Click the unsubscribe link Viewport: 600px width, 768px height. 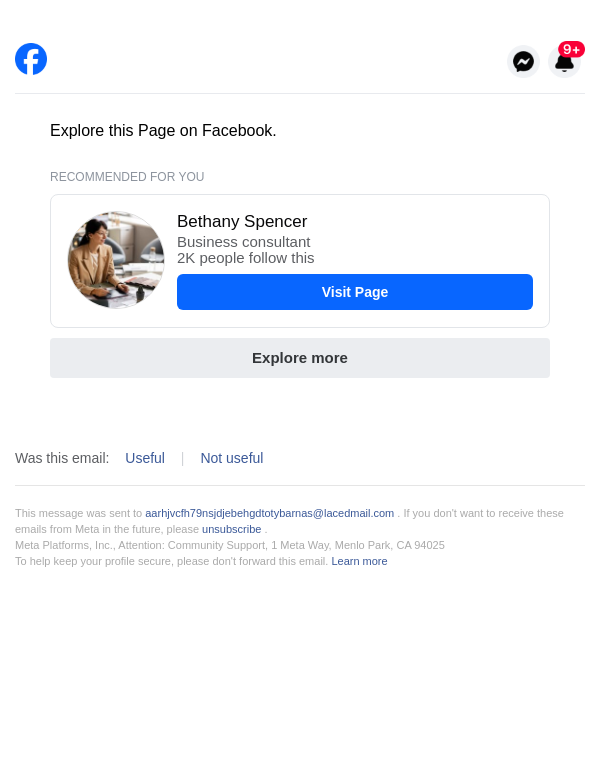231,529
